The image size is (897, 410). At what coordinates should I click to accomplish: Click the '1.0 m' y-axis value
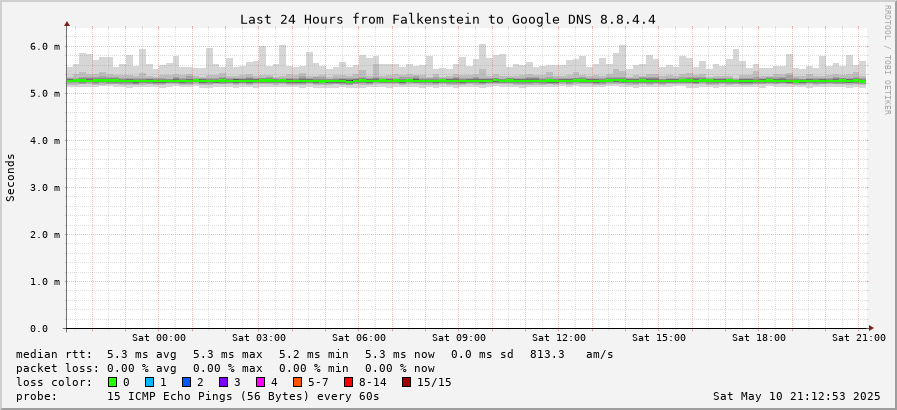pyautogui.click(x=45, y=281)
